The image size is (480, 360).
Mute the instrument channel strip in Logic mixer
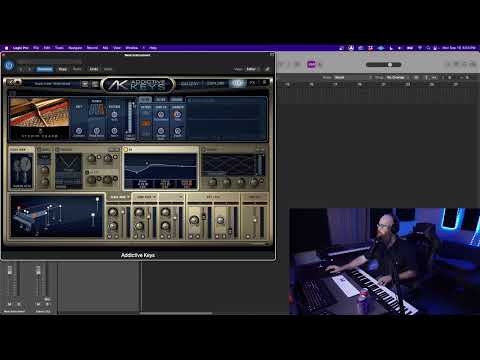[10, 304]
